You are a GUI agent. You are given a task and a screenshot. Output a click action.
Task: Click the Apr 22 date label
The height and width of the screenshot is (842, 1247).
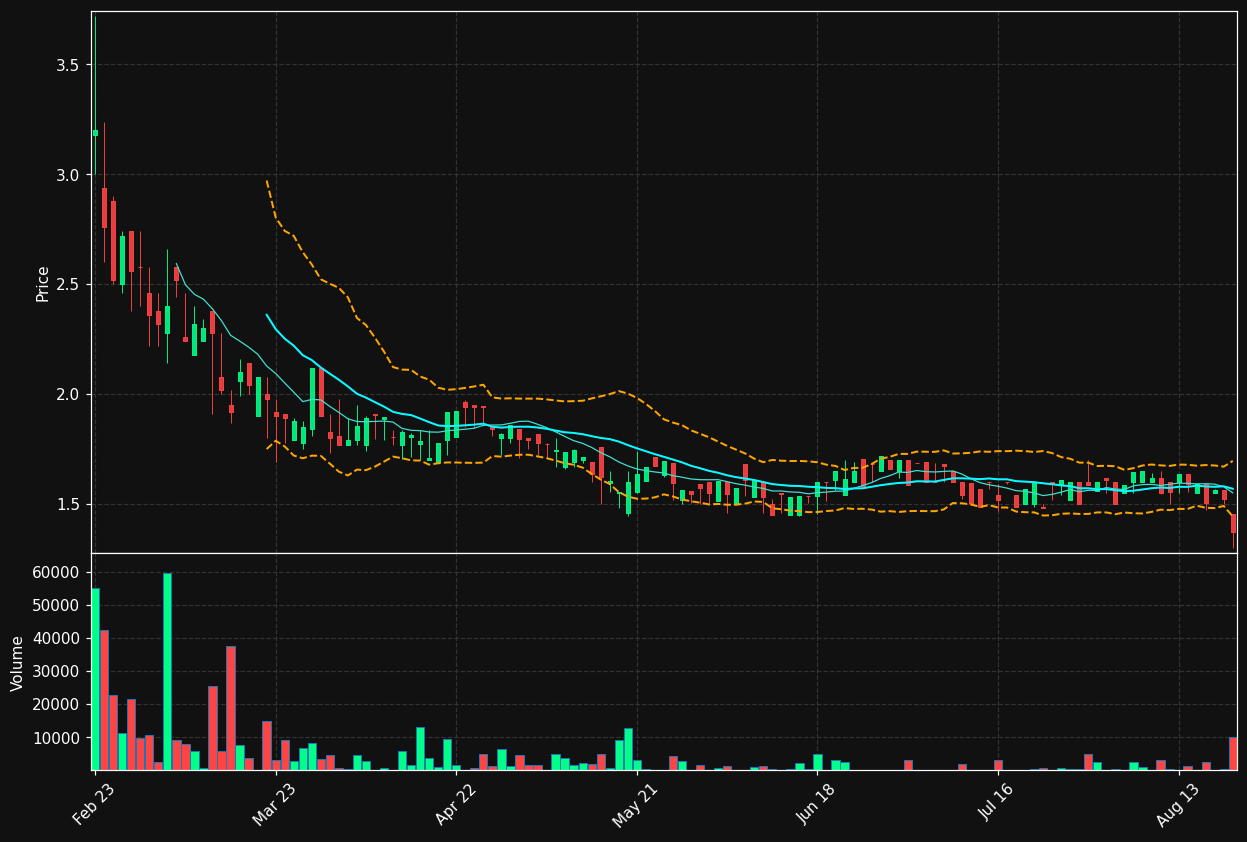point(455,805)
